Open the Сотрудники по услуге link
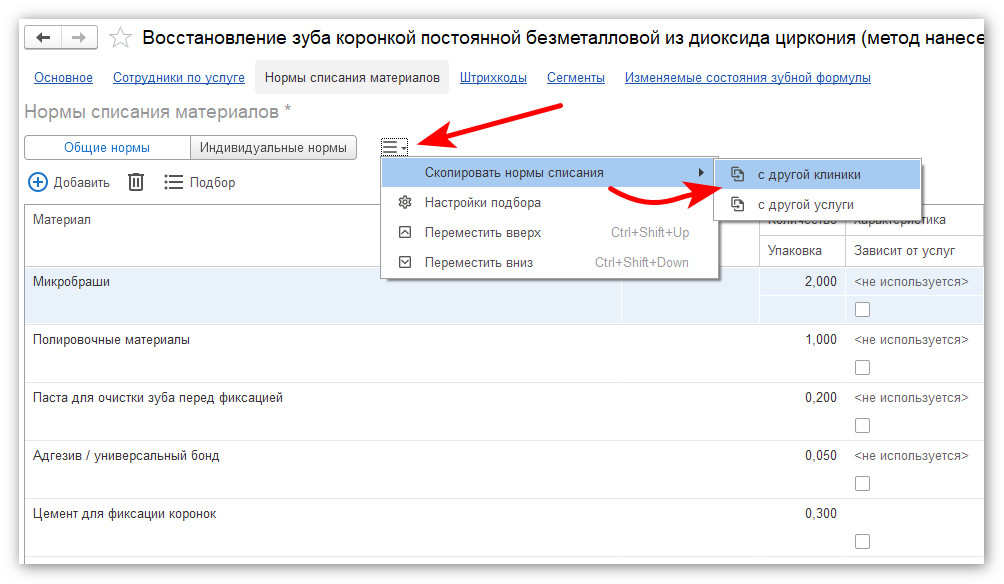The height and width of the screenshot is (584, 1004). click(x=179, y=77)
